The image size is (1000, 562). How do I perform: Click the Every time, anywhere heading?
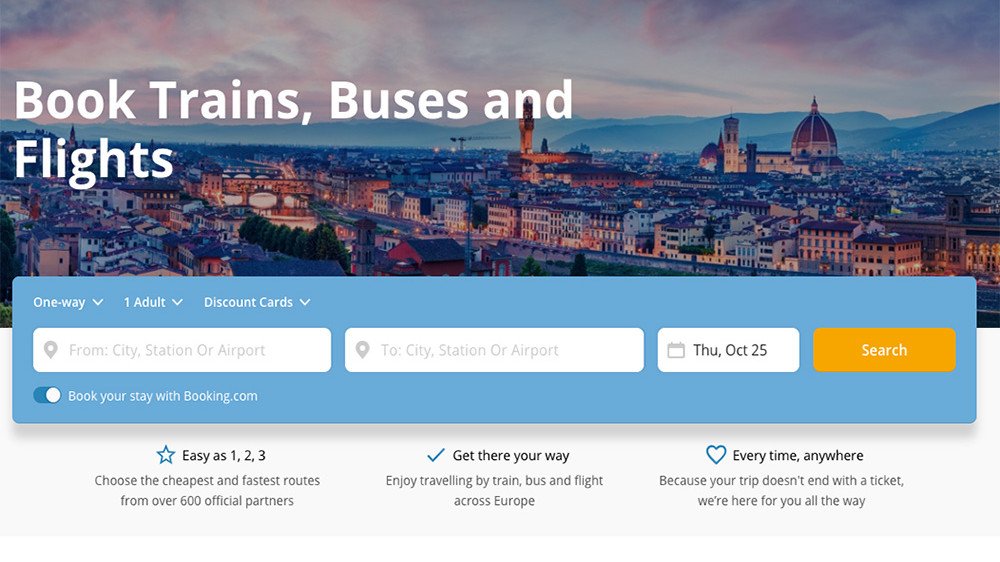(797, 456)
